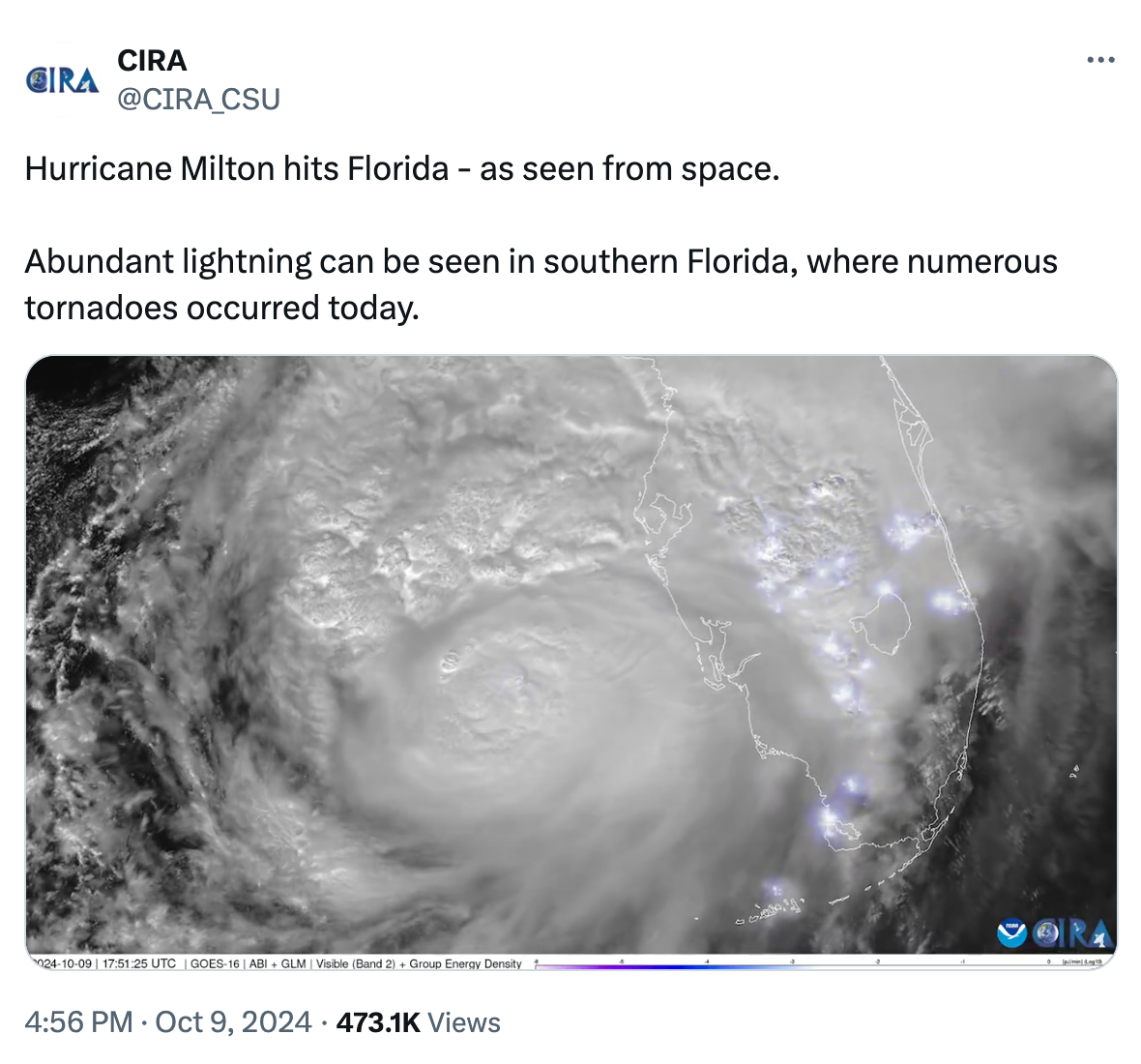Click the Oct 9, 2024 date
This screenshot has height=1064, width=1141.
[x=233, y=1021]
